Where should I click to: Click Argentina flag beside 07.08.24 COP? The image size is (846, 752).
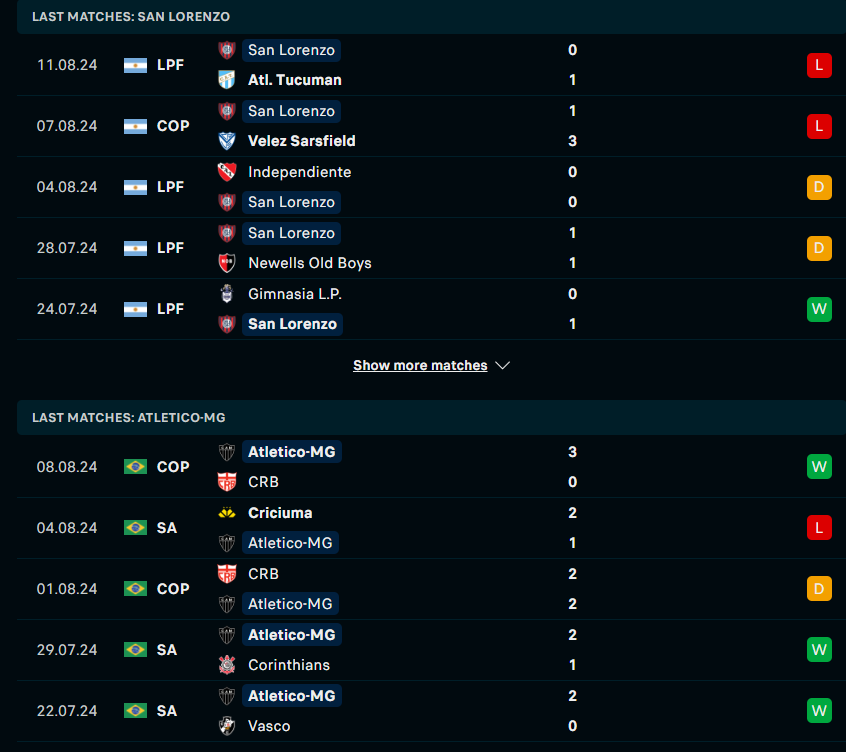(x=135, y=126)
